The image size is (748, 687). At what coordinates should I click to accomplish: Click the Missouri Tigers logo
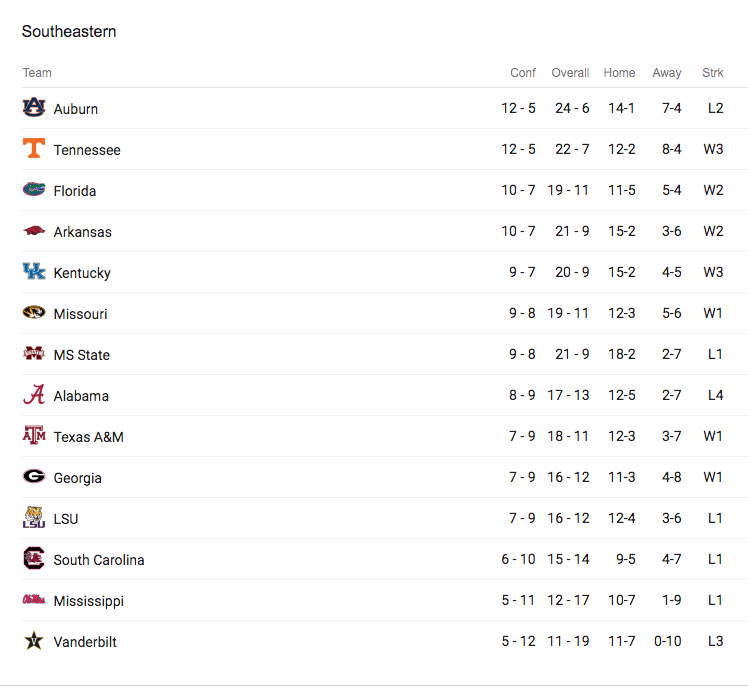click(x=34, y=312)
